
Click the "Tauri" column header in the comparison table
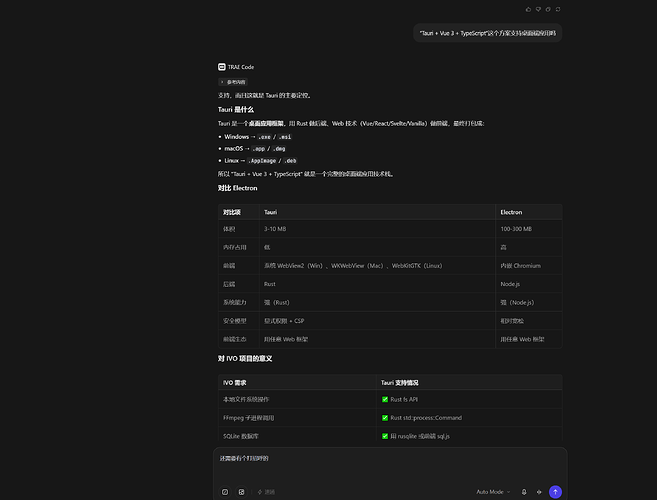(377, 212)
